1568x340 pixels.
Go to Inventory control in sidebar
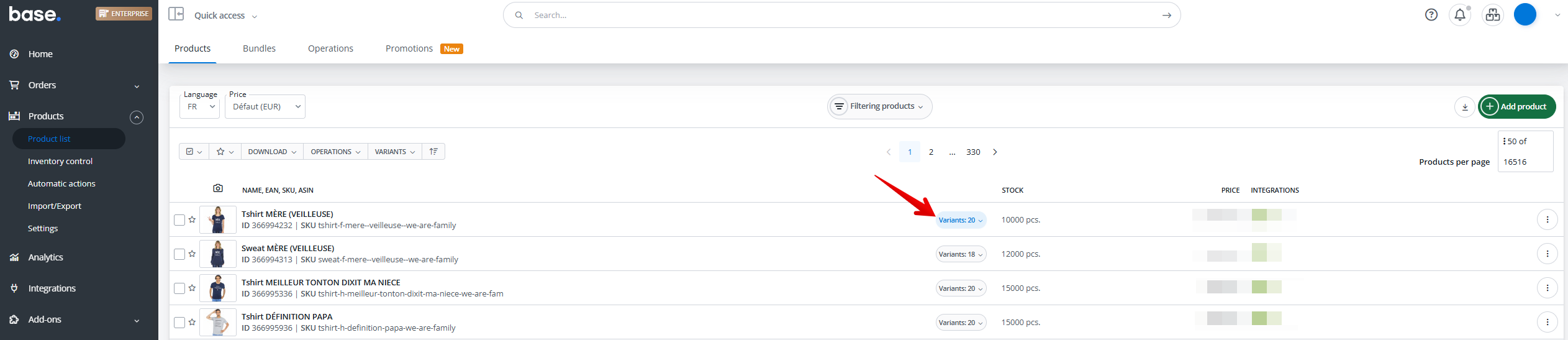pyautogui.click(x=60, y=161)
